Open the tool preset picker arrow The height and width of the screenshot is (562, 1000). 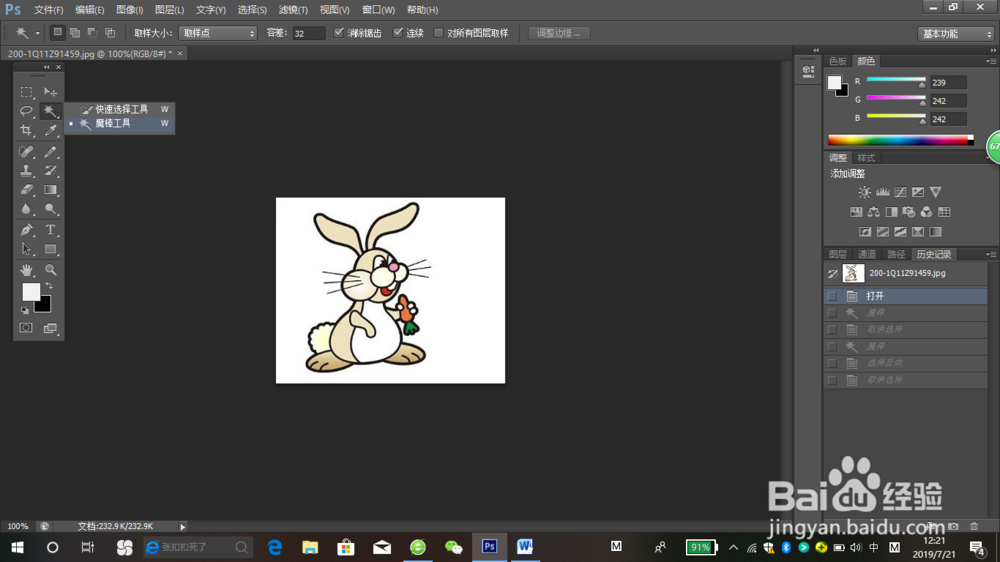(x=38, y=33)
